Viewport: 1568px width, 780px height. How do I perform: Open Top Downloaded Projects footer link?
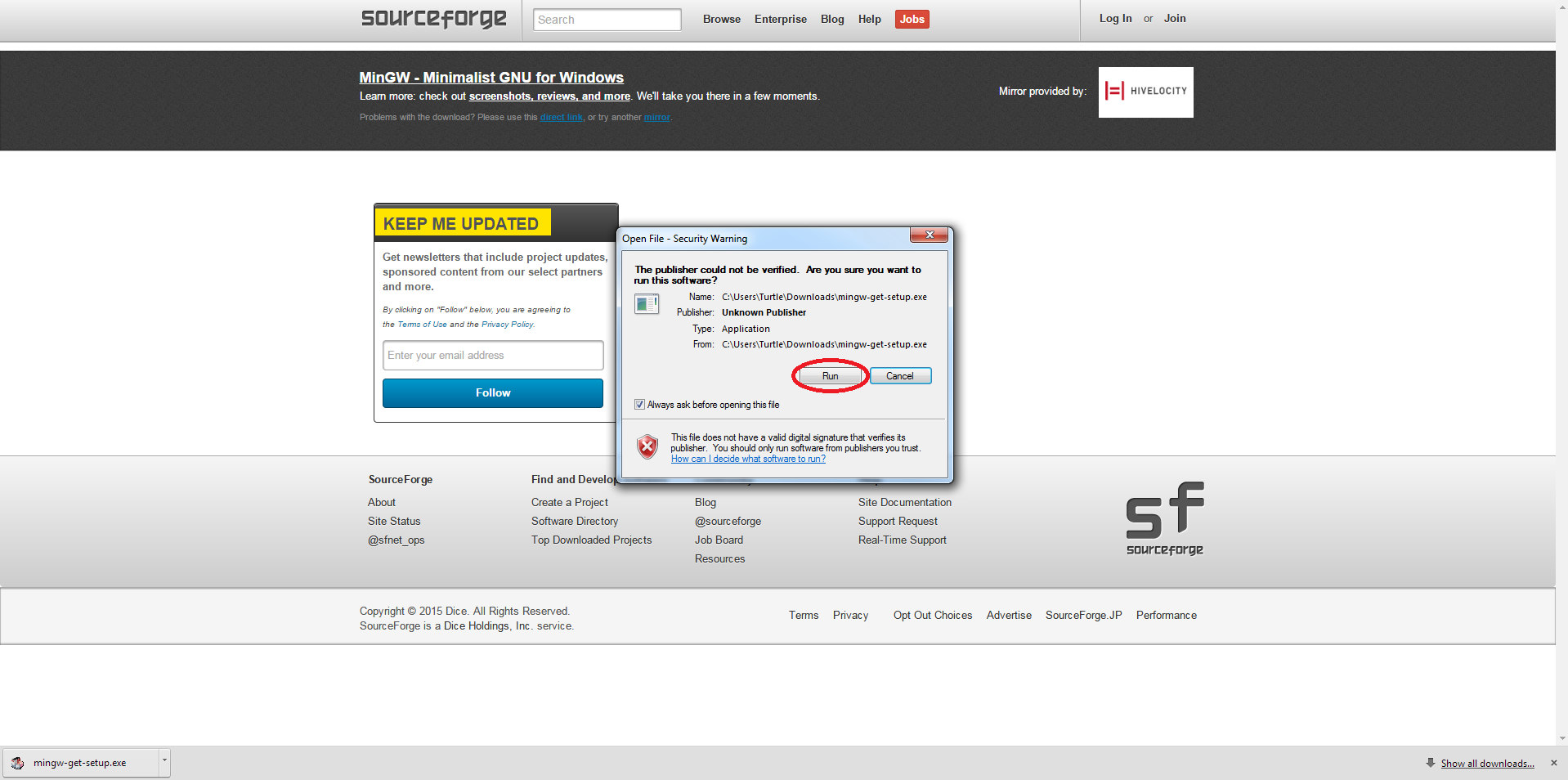click(592, 540)
